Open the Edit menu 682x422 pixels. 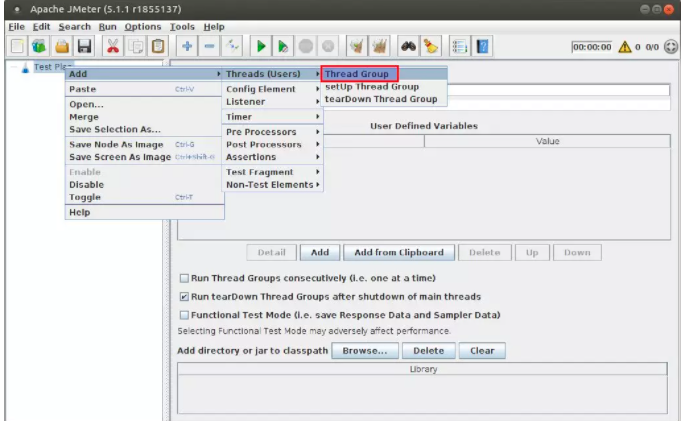[x=41, y=27]
